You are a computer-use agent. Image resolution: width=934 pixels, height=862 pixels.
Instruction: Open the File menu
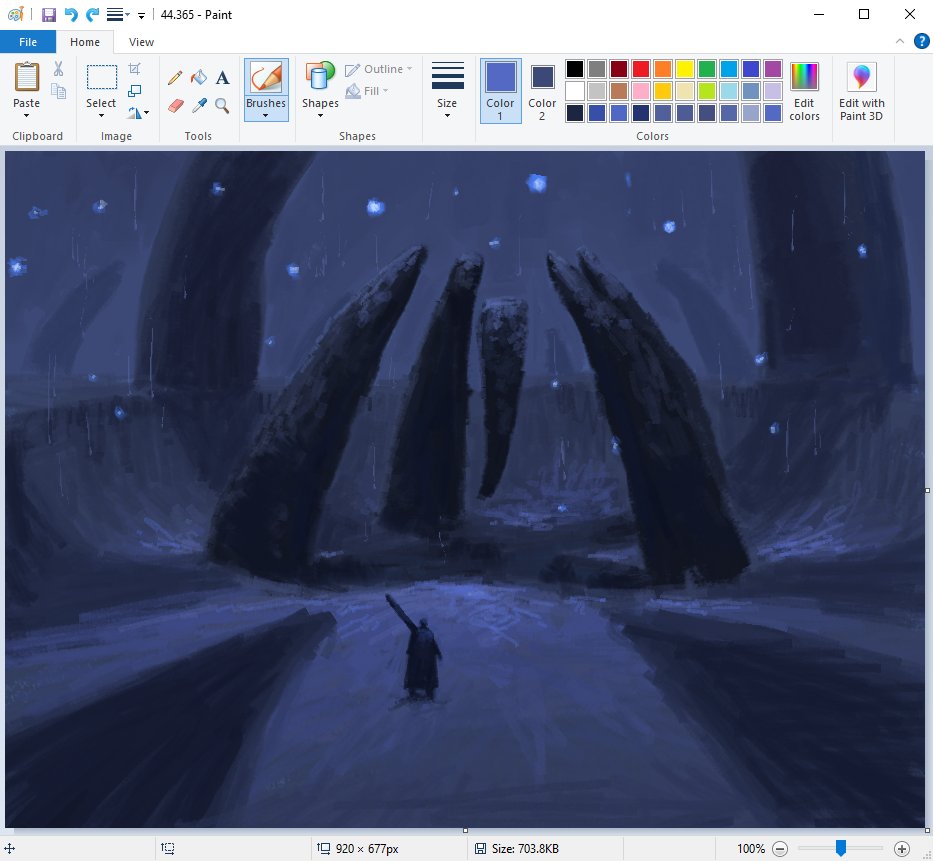tap(28, 42)
